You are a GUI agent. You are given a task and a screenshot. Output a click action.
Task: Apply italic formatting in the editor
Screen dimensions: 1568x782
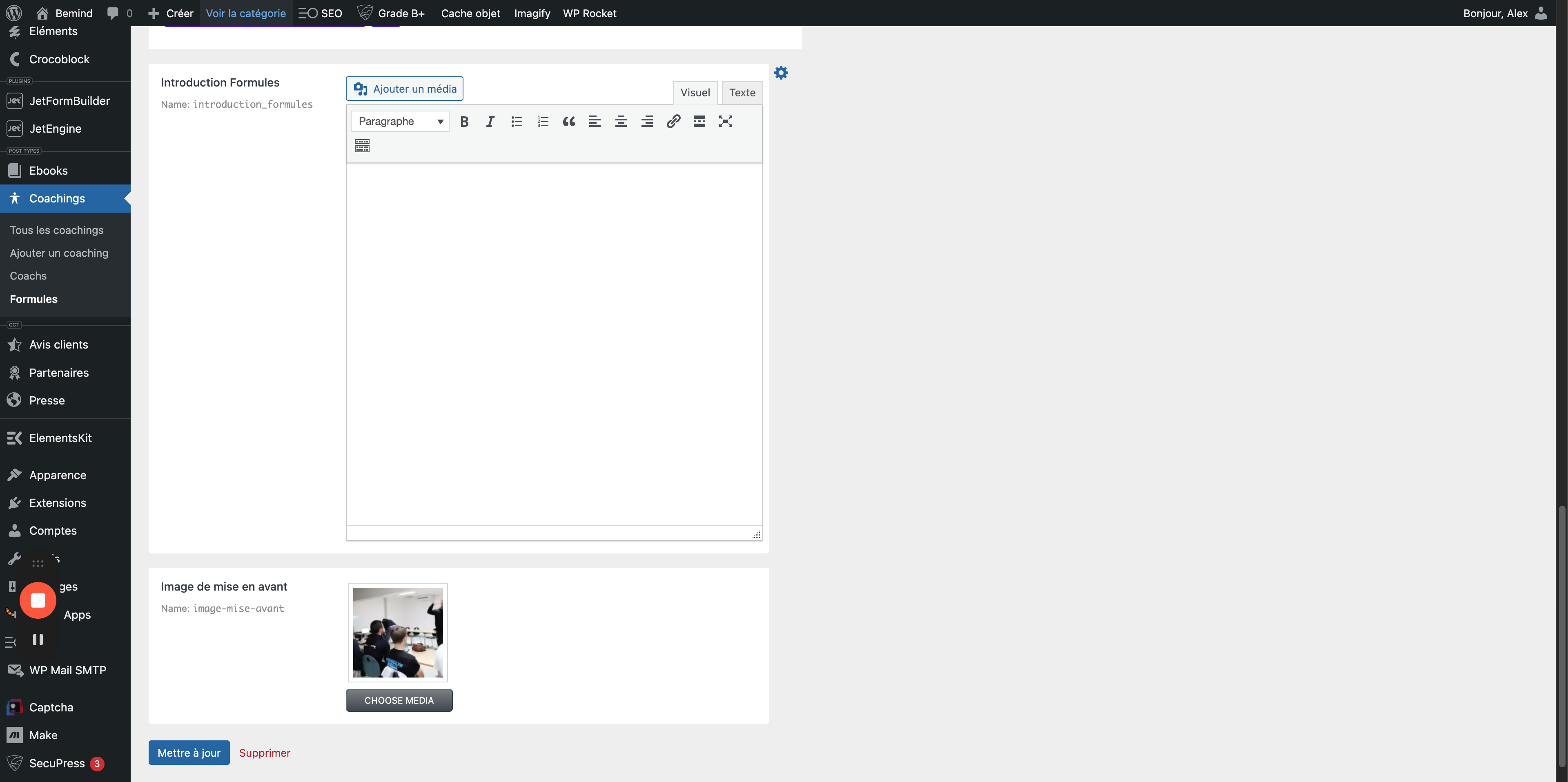pos(490,121)
